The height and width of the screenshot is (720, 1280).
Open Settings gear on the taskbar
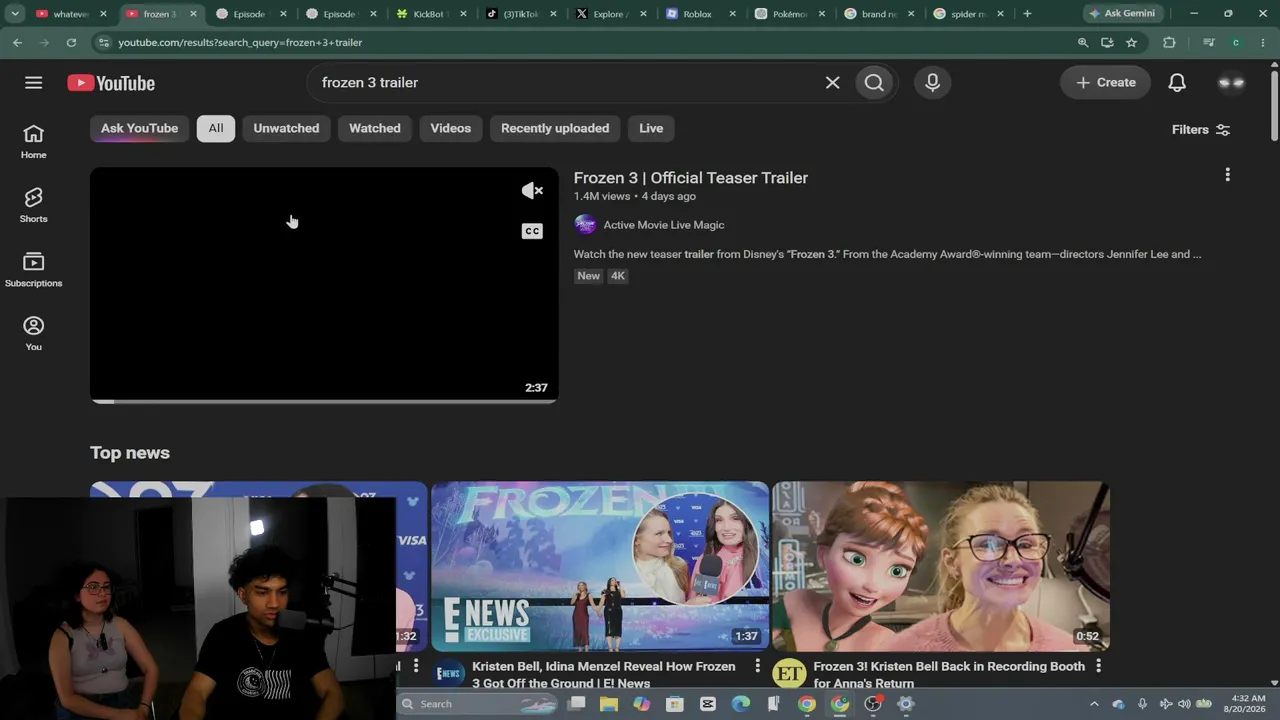coord(906,704)
